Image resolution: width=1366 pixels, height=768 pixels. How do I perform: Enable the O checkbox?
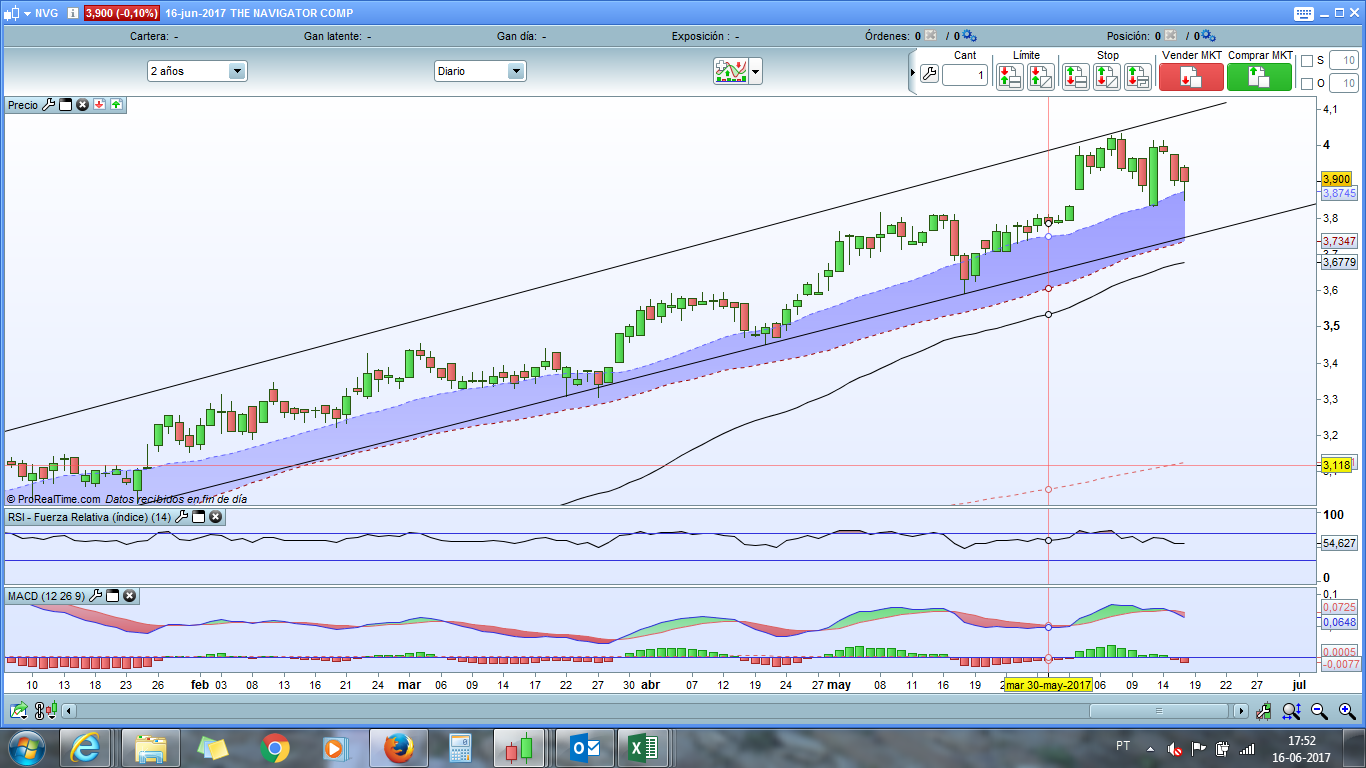1306,84
